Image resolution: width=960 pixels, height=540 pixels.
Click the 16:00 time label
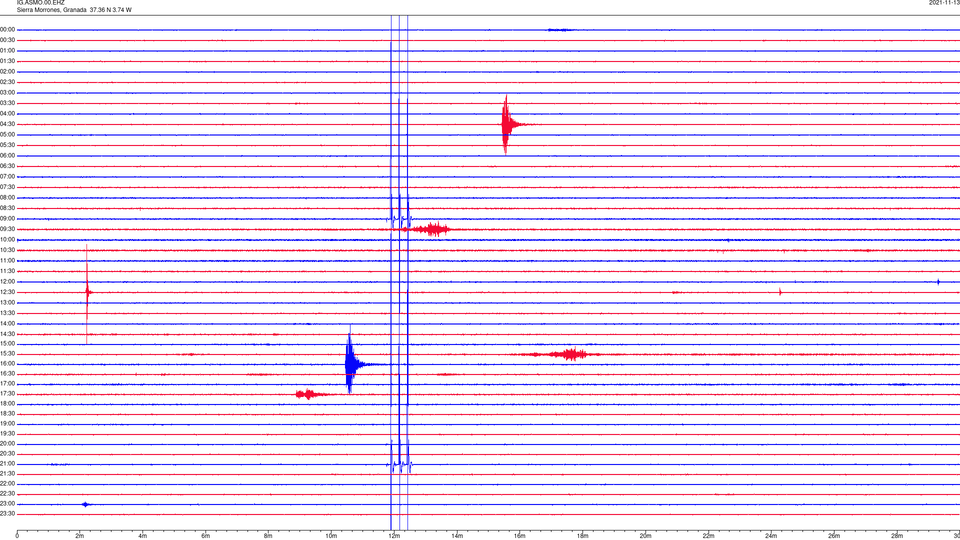pos(8,364)
